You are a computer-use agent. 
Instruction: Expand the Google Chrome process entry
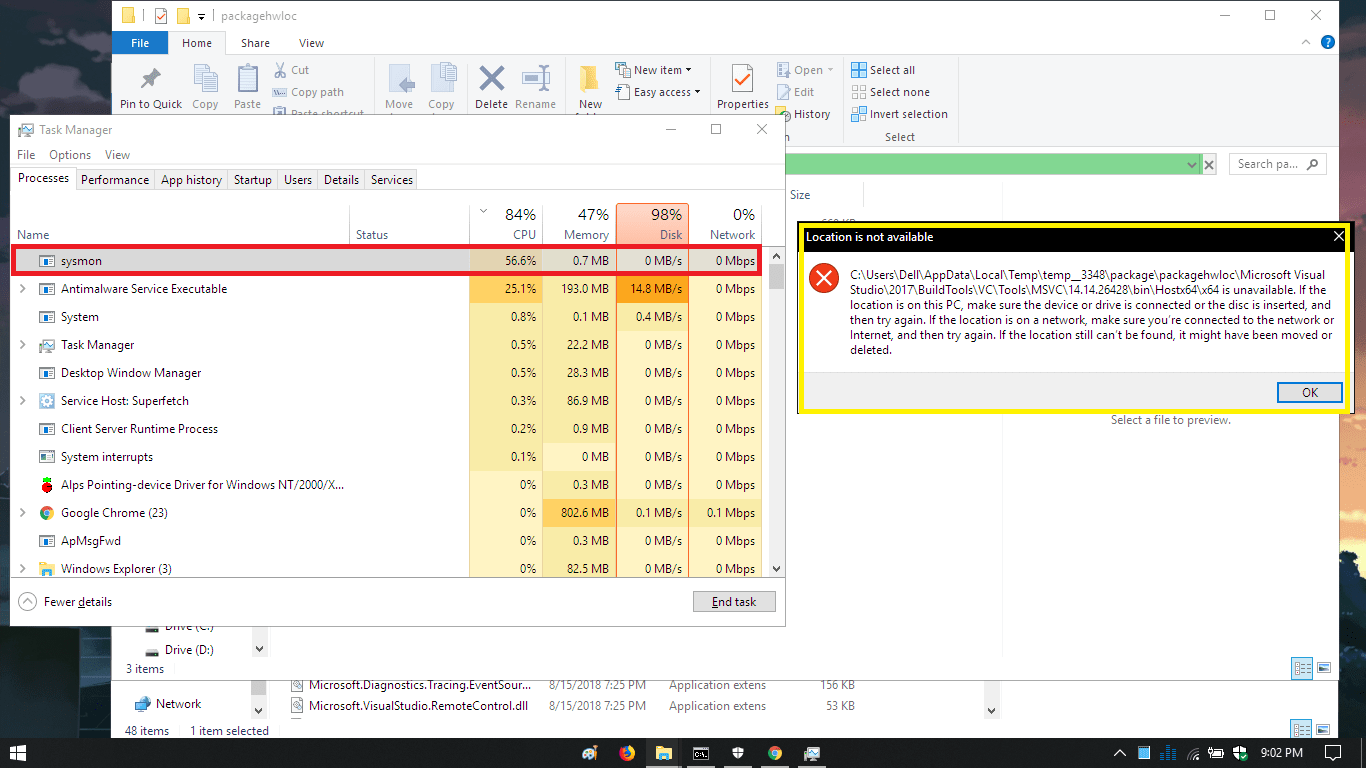21,512
